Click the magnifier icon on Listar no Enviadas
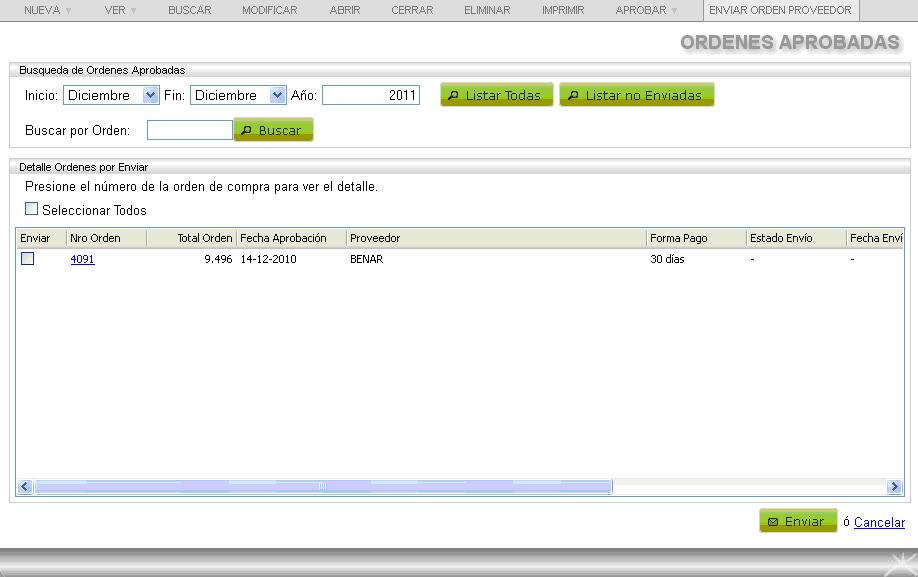 point(574,95)
